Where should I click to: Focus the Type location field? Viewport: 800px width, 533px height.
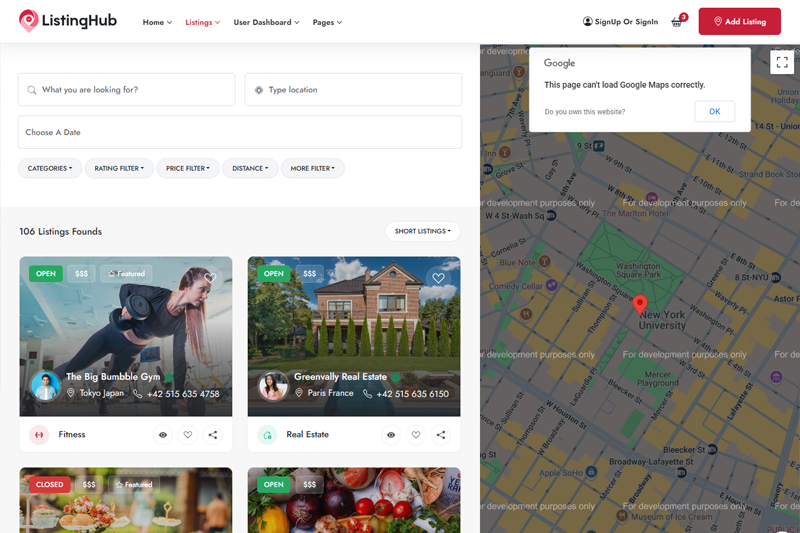point(353,90)
